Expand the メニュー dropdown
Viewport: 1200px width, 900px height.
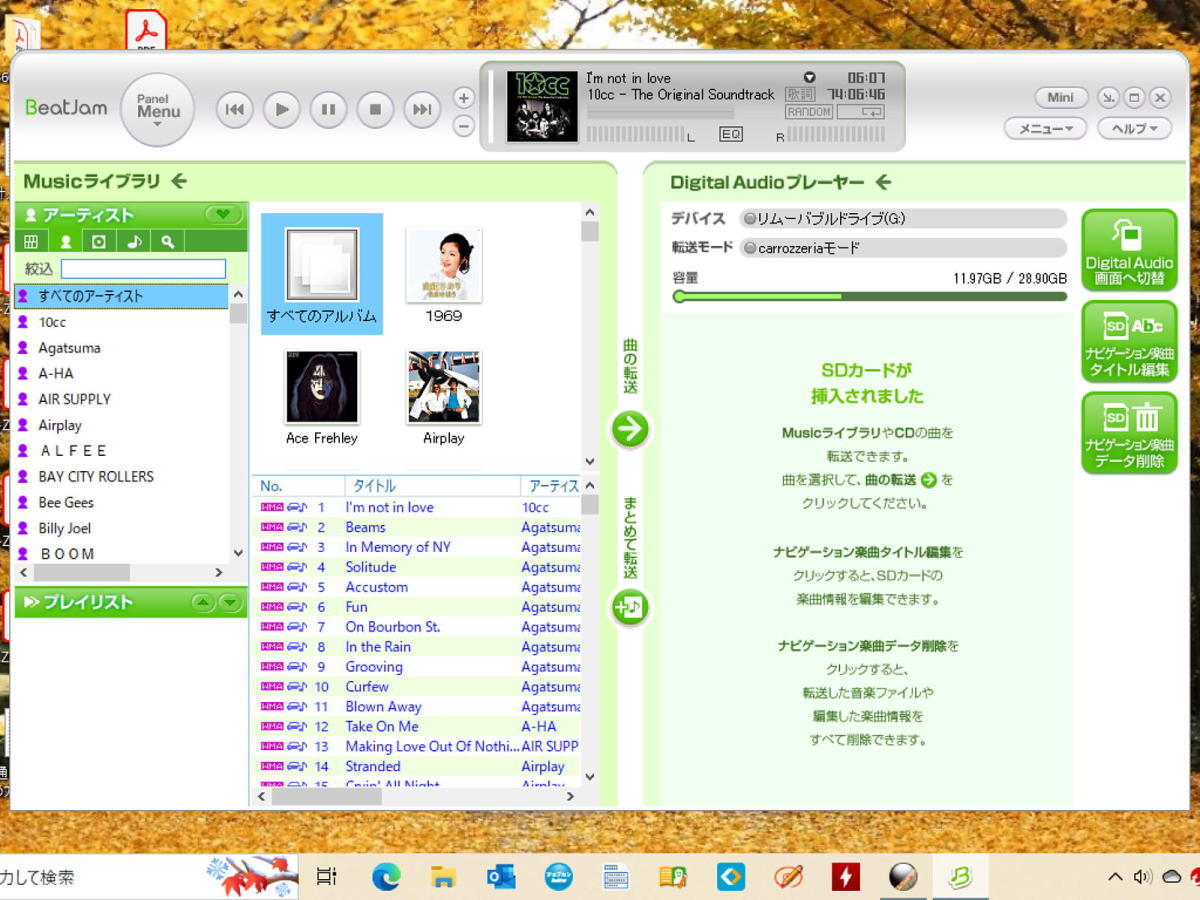point(1045,129)
